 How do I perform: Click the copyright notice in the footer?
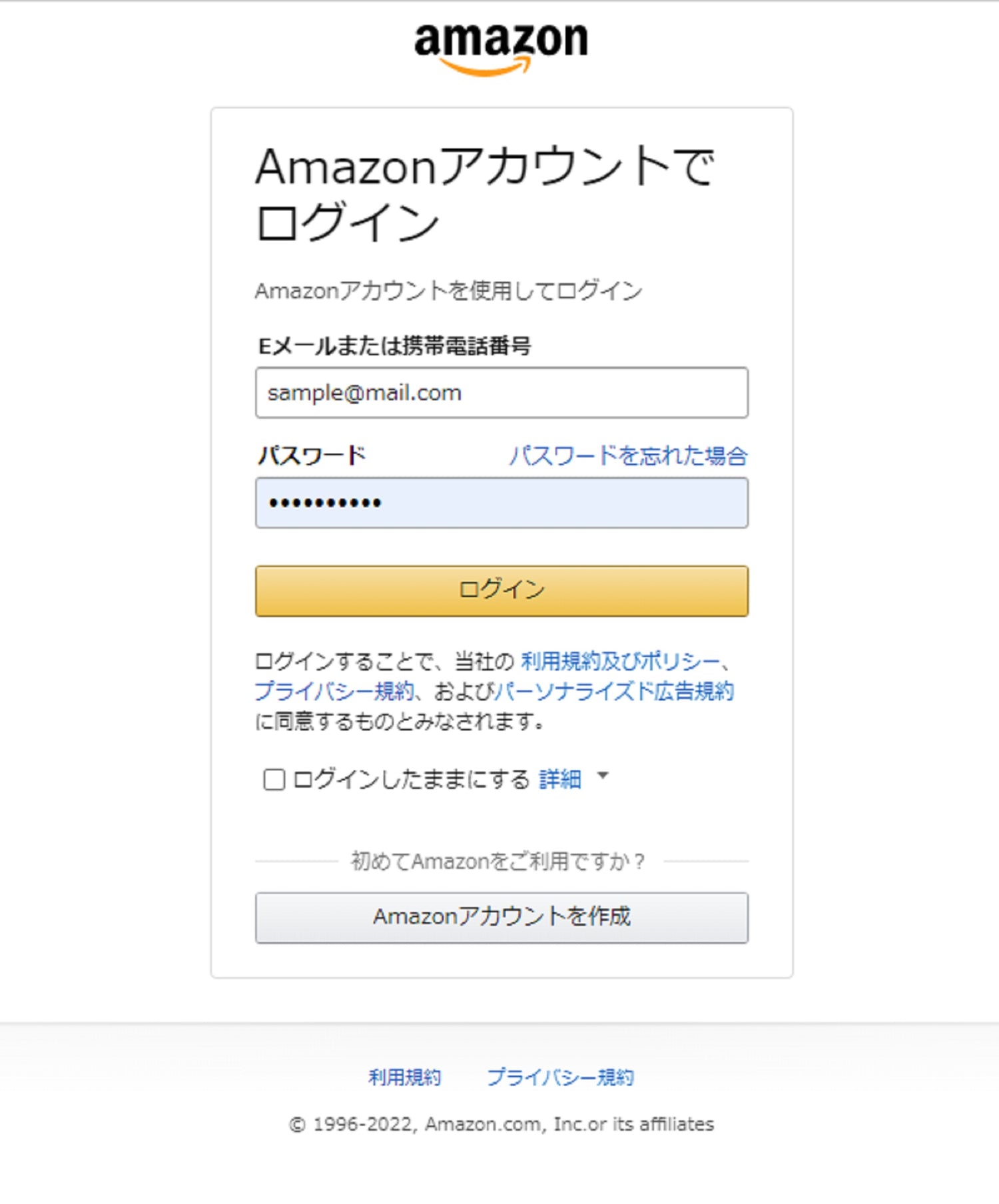tap(501, 1124)
